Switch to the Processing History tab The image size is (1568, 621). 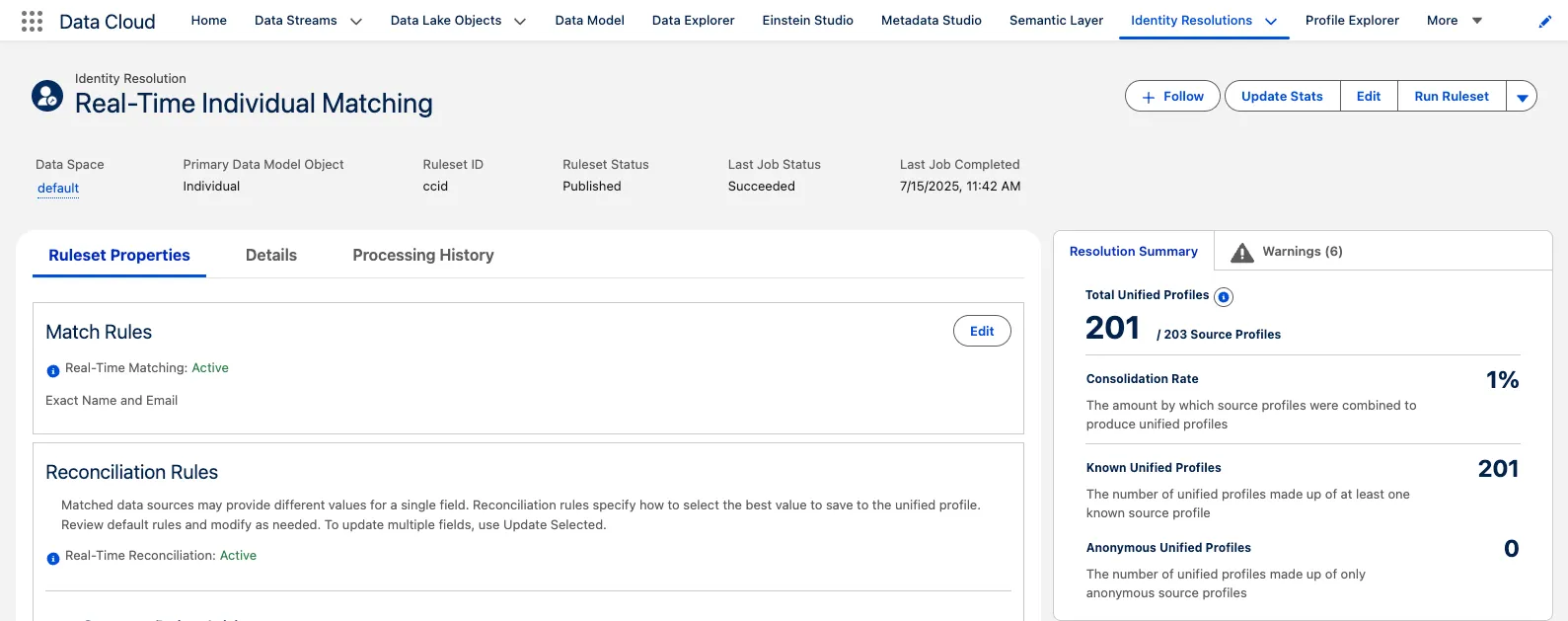[422, 255]
